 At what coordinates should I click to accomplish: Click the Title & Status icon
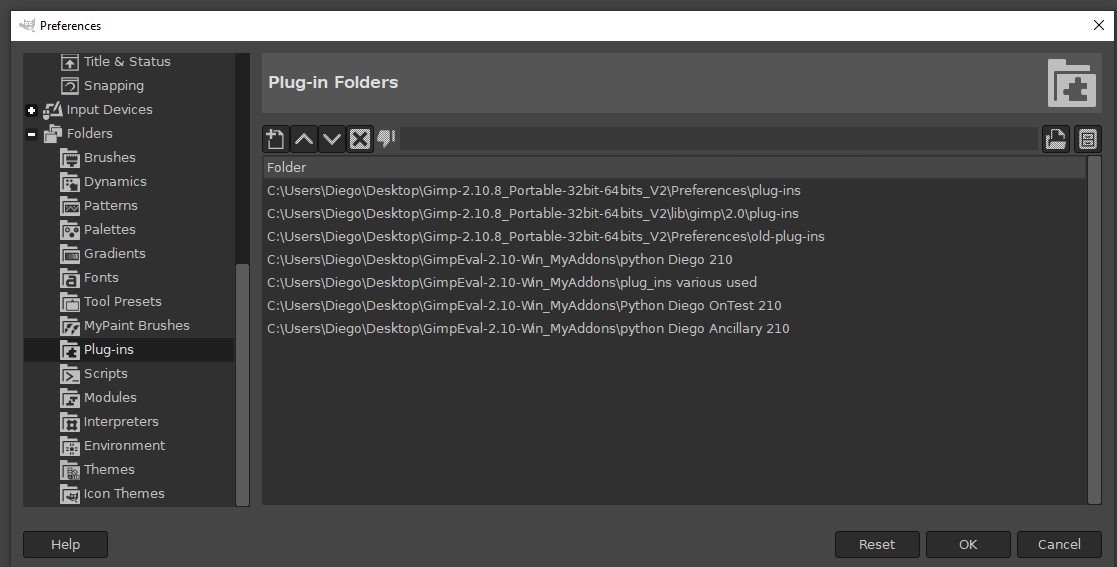(x=70, y=62)
